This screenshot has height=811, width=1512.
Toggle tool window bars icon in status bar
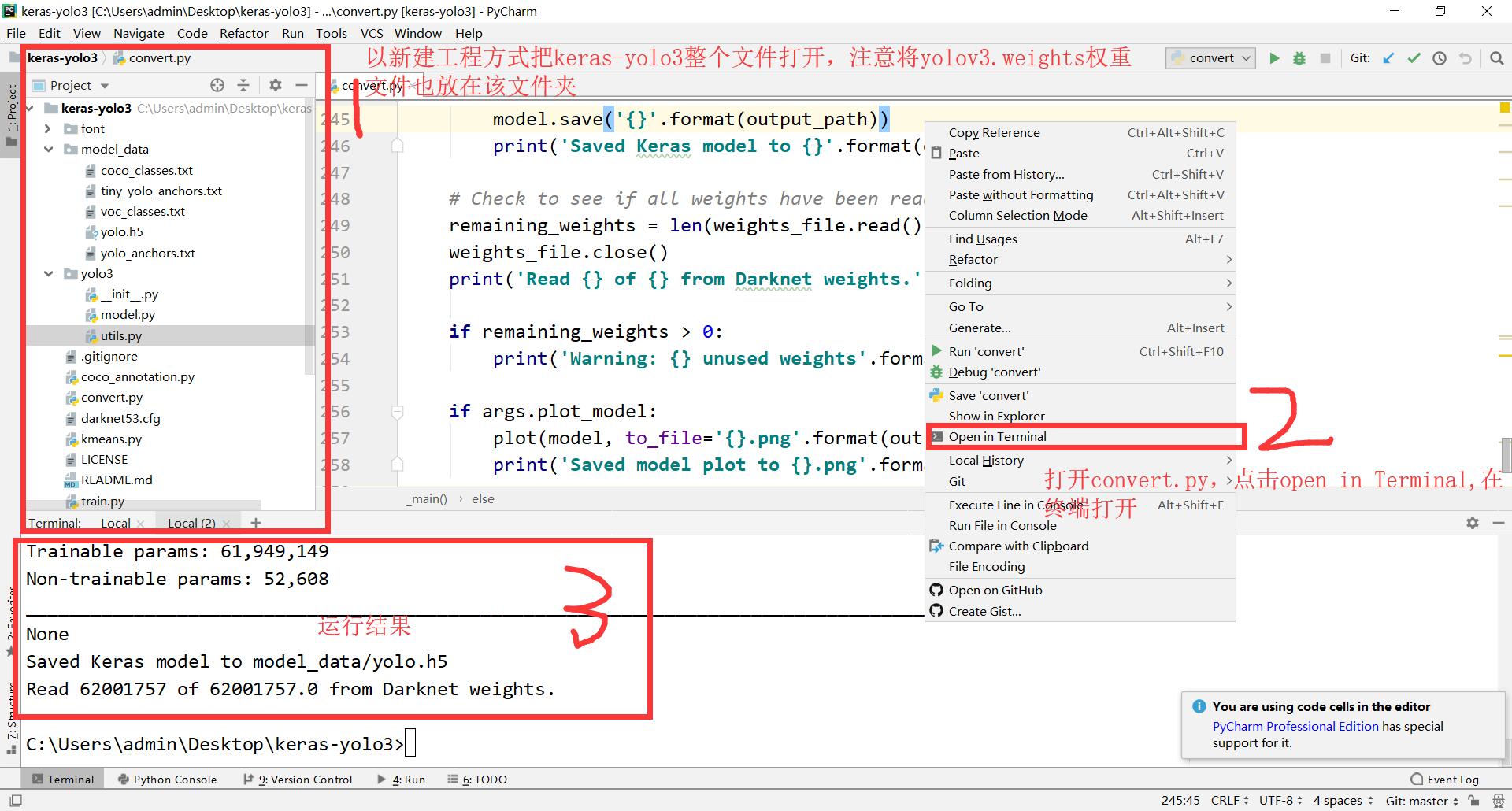[x=15, y=801]
